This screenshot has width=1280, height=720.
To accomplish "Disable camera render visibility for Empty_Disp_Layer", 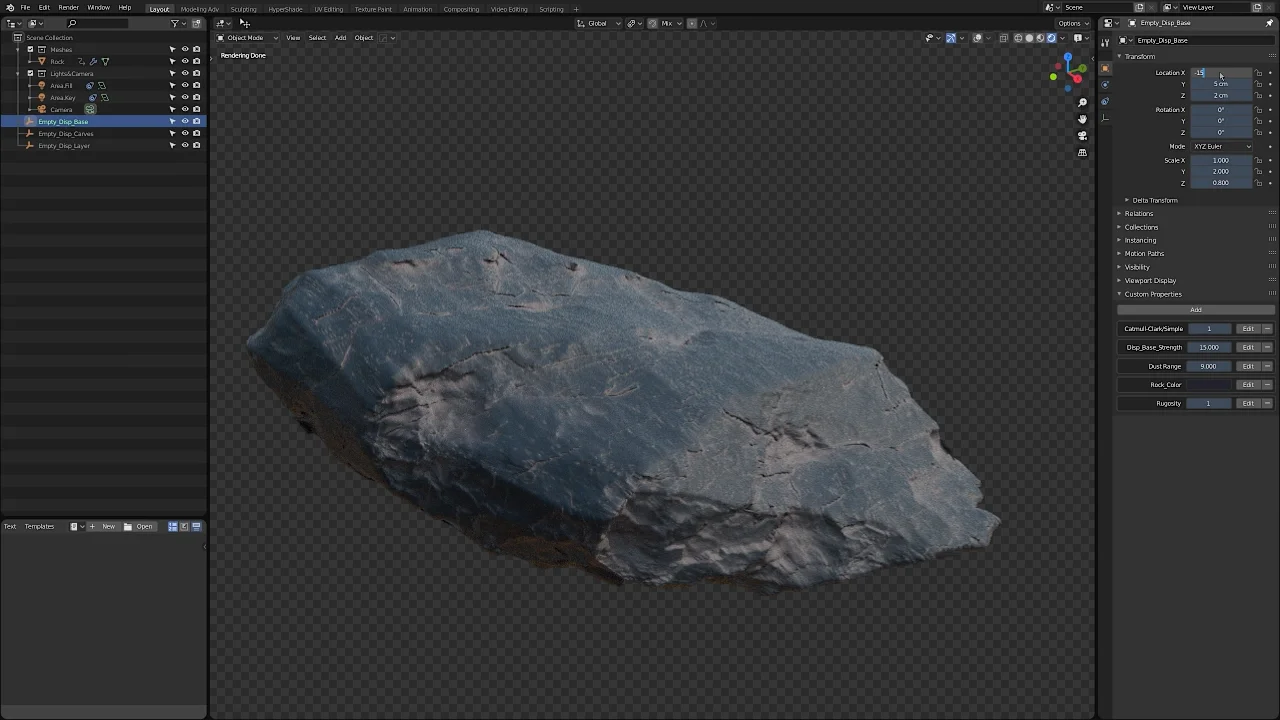I will point(196,145).
